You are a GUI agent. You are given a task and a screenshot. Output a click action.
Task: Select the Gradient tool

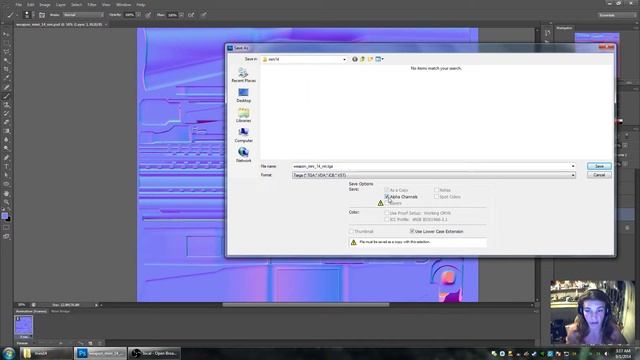click(6, 131)
